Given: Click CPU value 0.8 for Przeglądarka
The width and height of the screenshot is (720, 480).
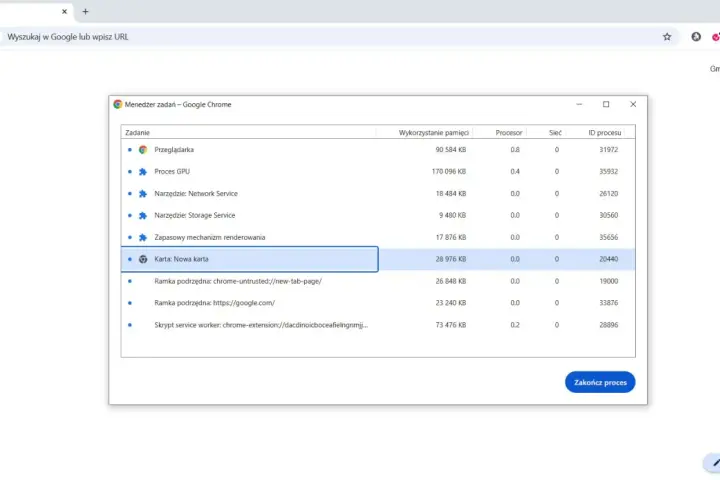Looking at the screenshot, I should (515, 150).
